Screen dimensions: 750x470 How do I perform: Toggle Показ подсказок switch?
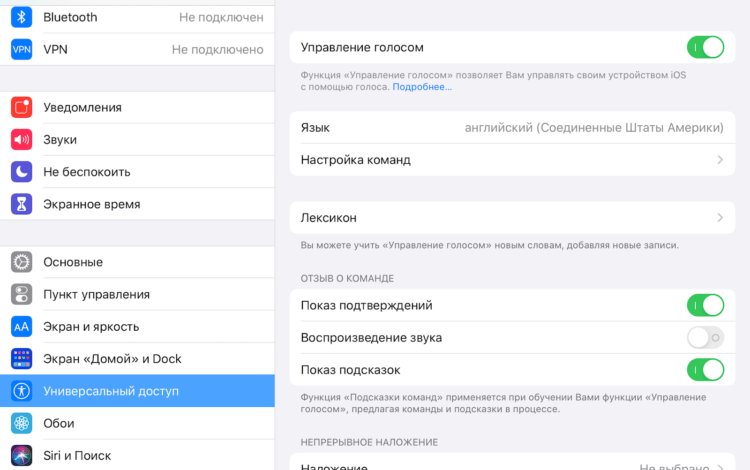click(705, 370)
